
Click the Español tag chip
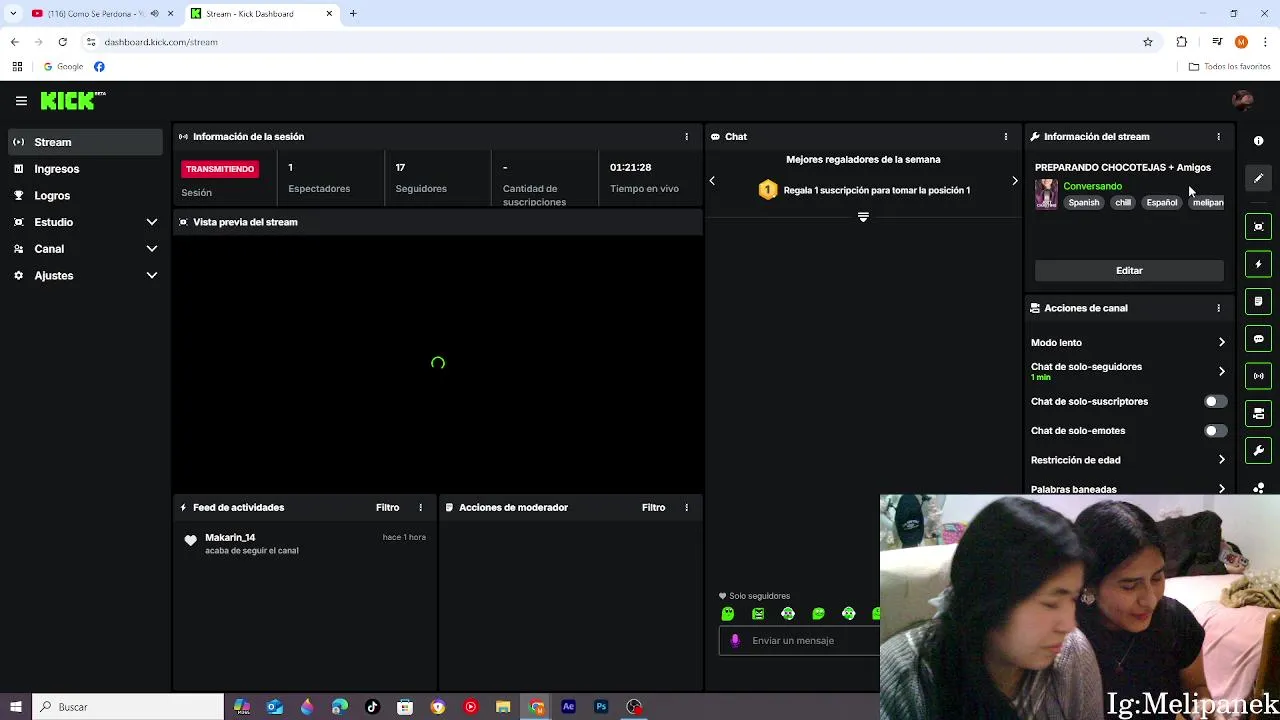pyautogui.click(x=1162, y=203)
